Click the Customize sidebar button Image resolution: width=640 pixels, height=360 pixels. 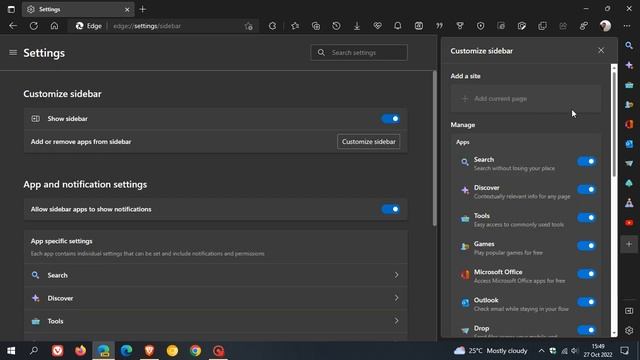click(x=369, y=142)
